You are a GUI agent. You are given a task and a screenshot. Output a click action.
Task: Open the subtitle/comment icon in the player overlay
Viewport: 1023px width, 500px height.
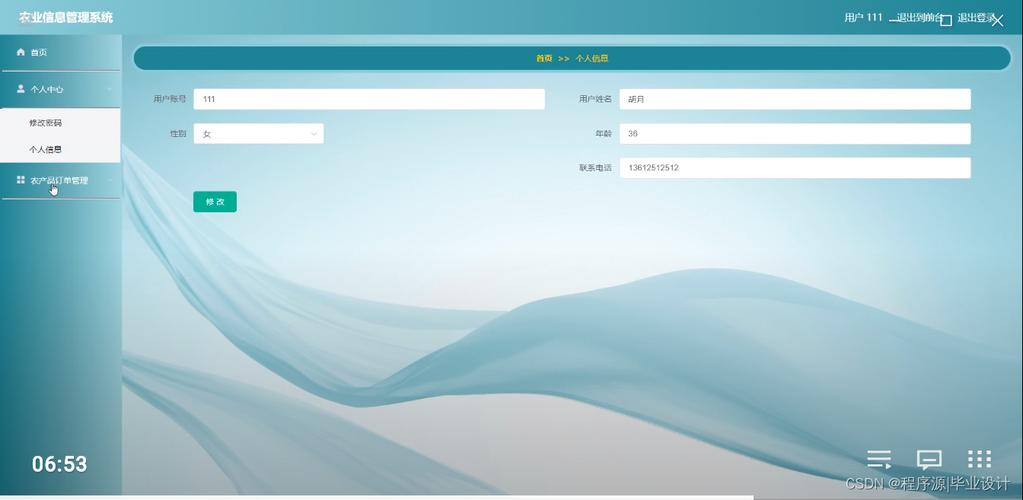pyautogui.click(x=929, y=459)
